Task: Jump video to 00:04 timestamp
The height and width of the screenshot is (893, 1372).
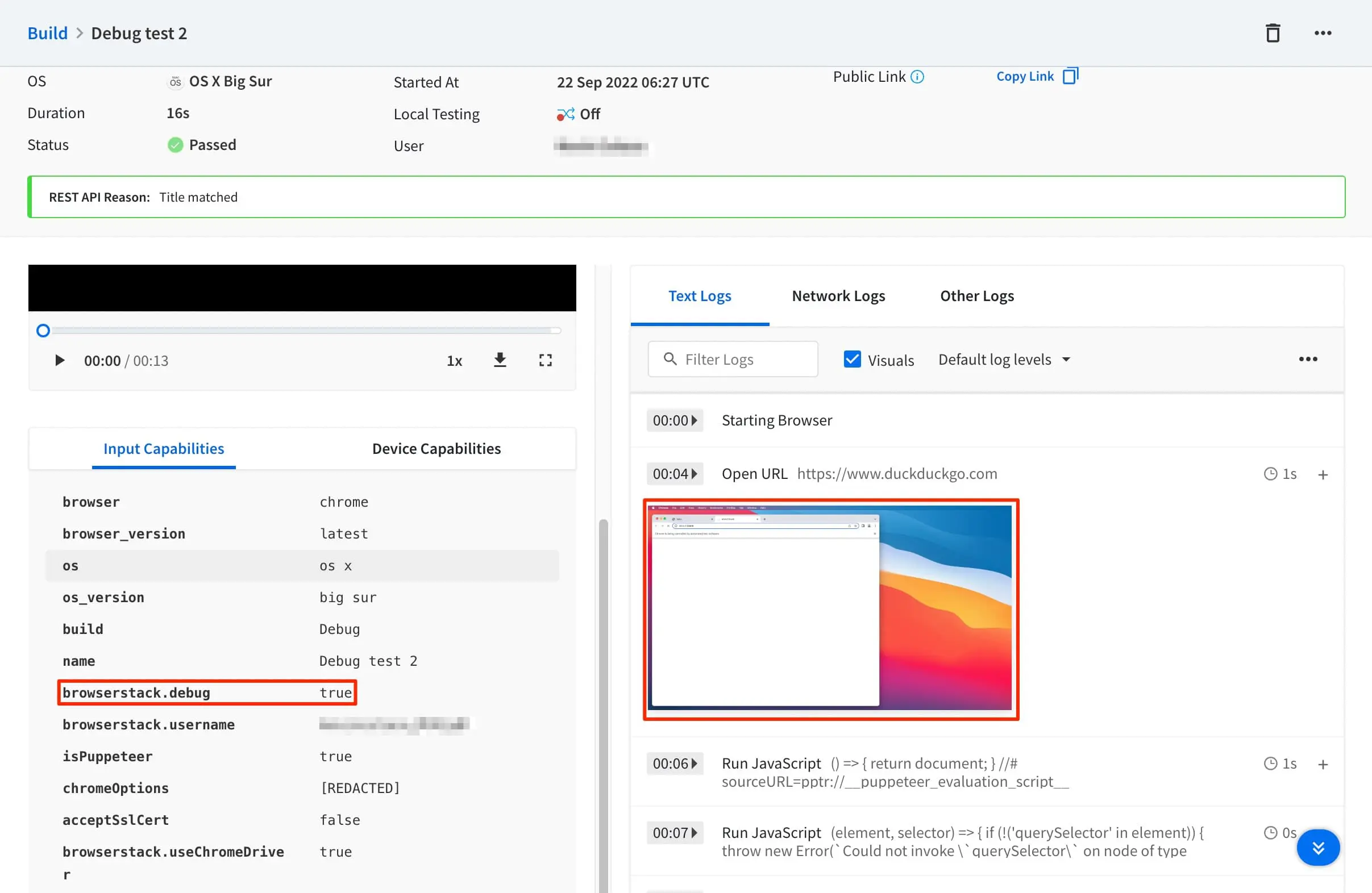Action: pos(675,474)
